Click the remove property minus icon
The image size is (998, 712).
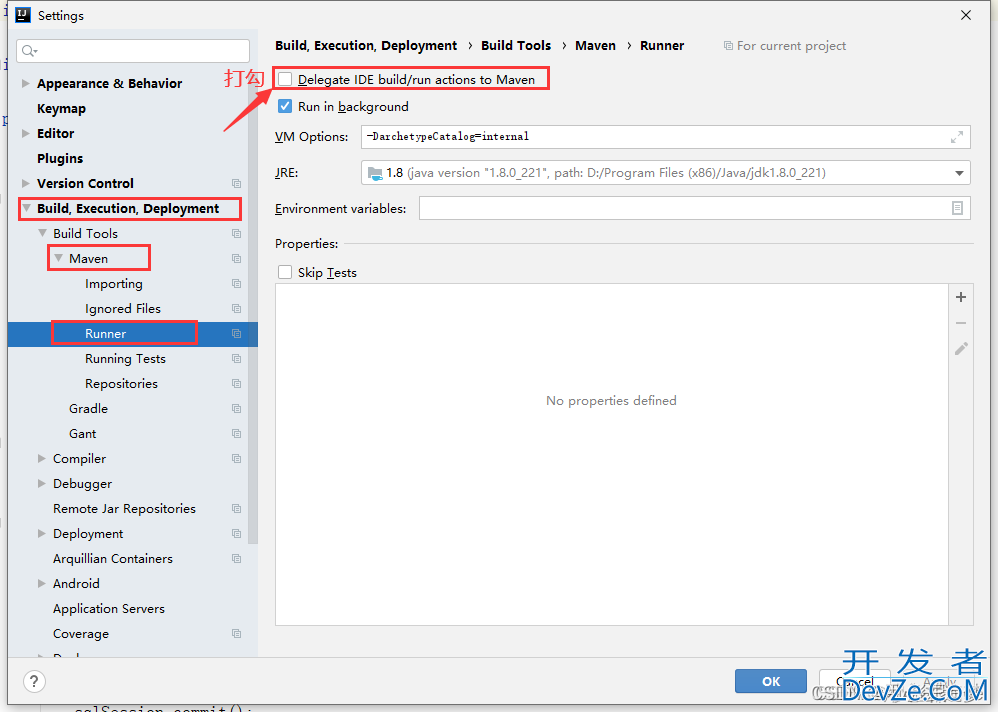click(961, 323)
